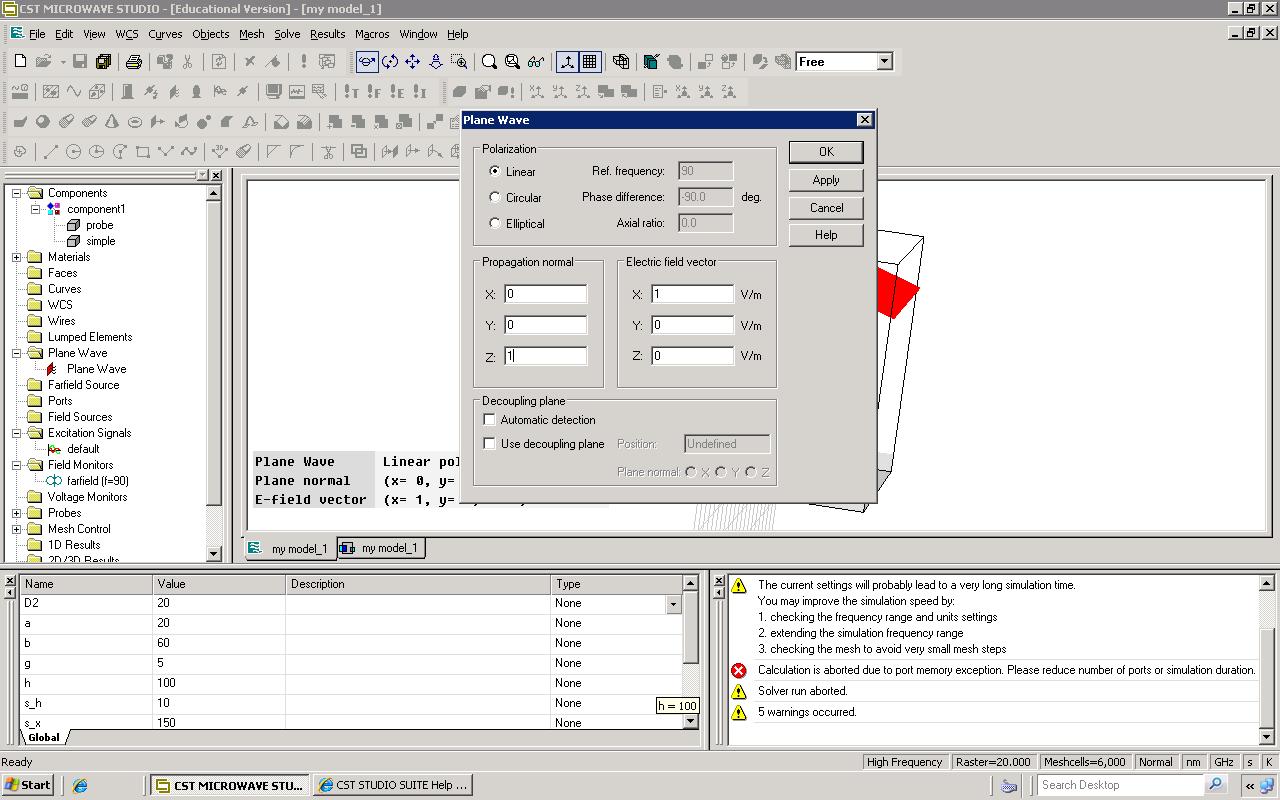Viewport: 1280px width, 800px height.
Task: Click the line curve tool icon
Action: point(50,152)
